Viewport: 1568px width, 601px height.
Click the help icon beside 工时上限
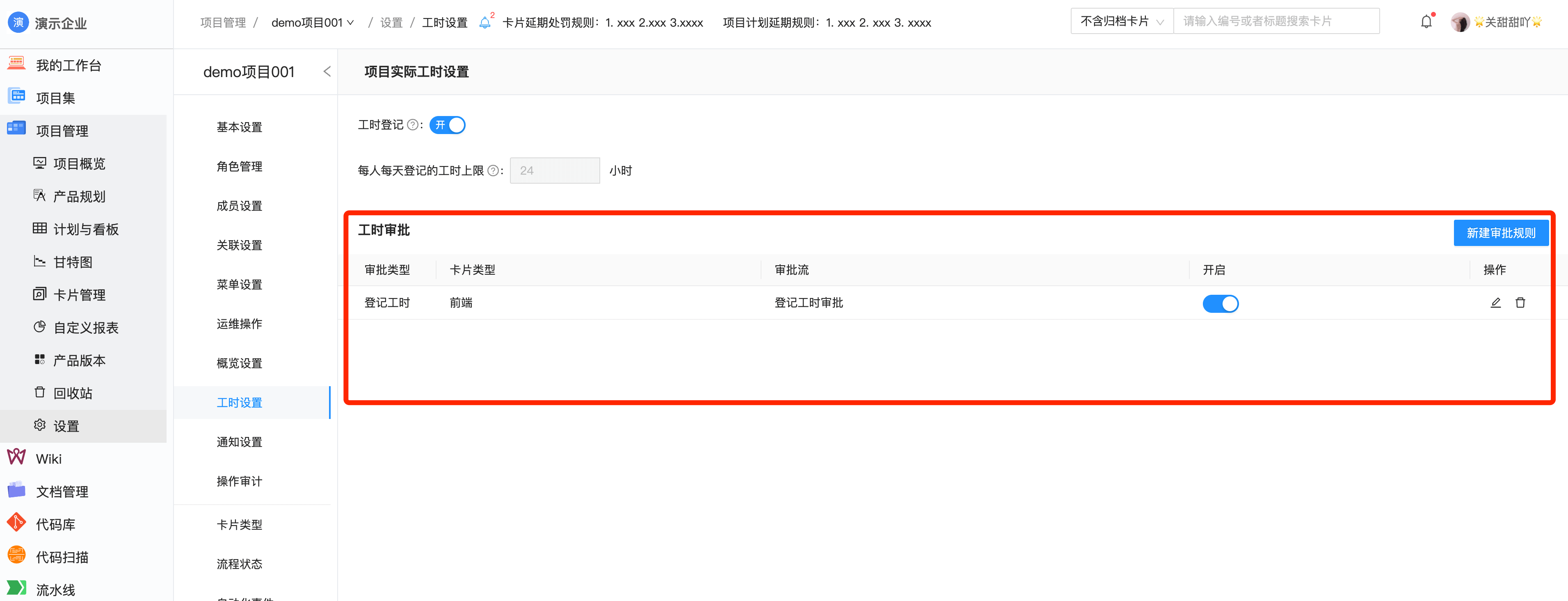(x=493, y=171)
